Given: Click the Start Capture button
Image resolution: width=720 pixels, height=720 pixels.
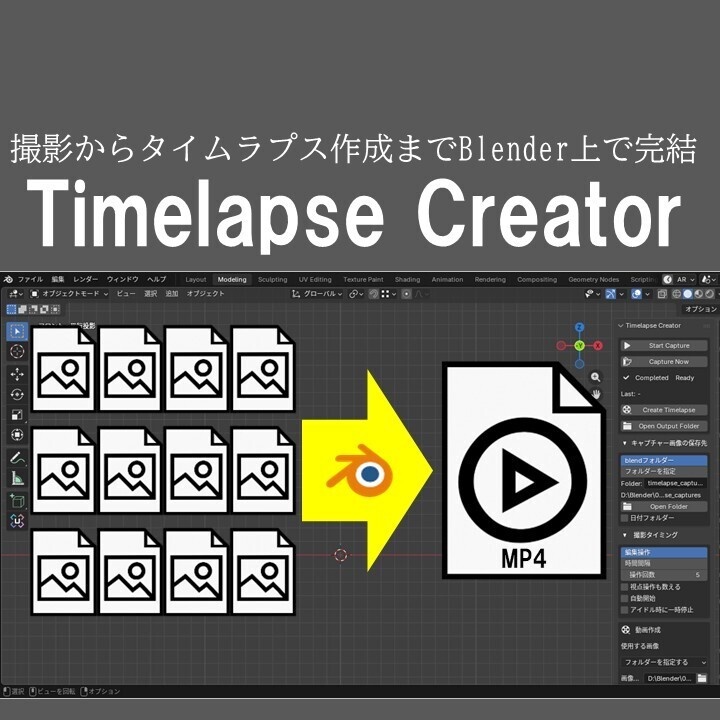Looking at the screenshot, I should point(664,345).
